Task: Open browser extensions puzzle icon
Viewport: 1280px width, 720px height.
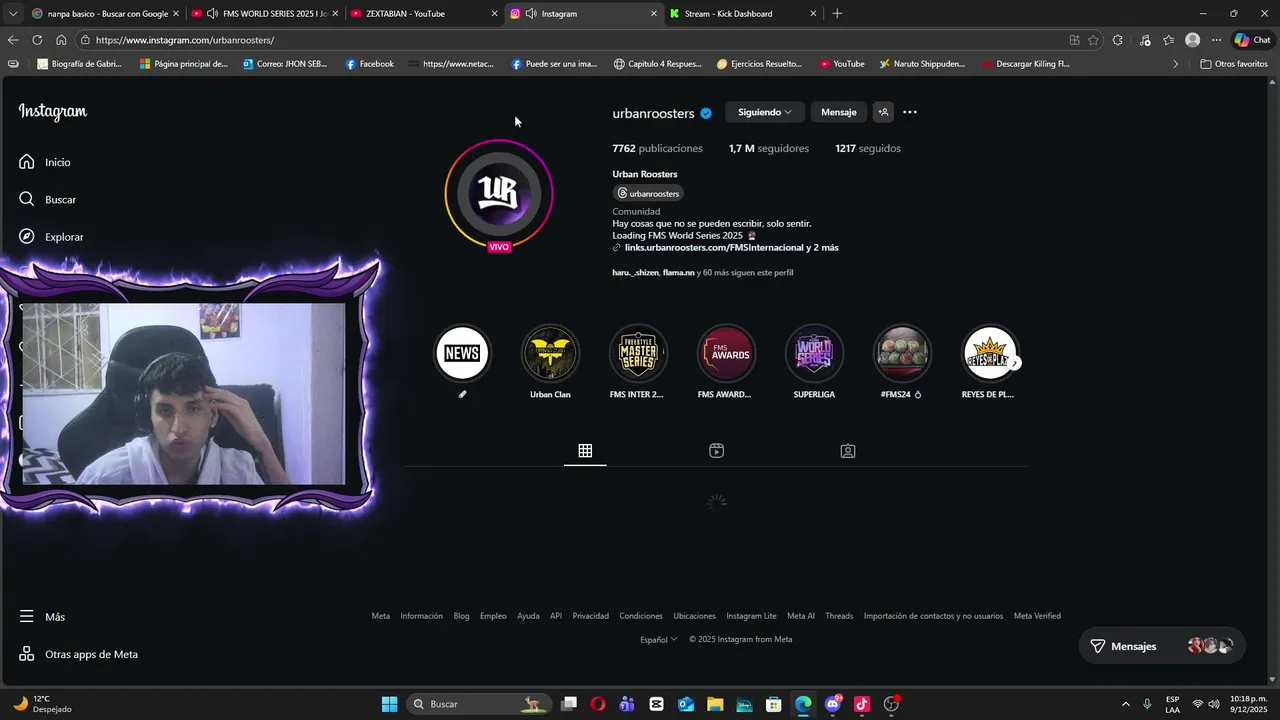Action: pos(1118,40)
